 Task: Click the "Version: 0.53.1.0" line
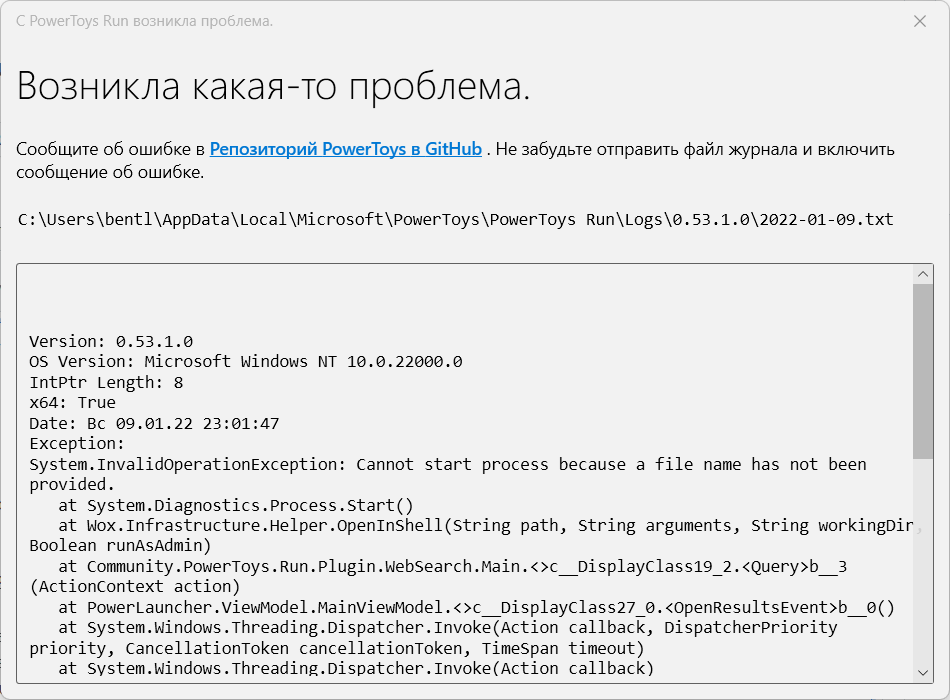[x=111, y=342]
